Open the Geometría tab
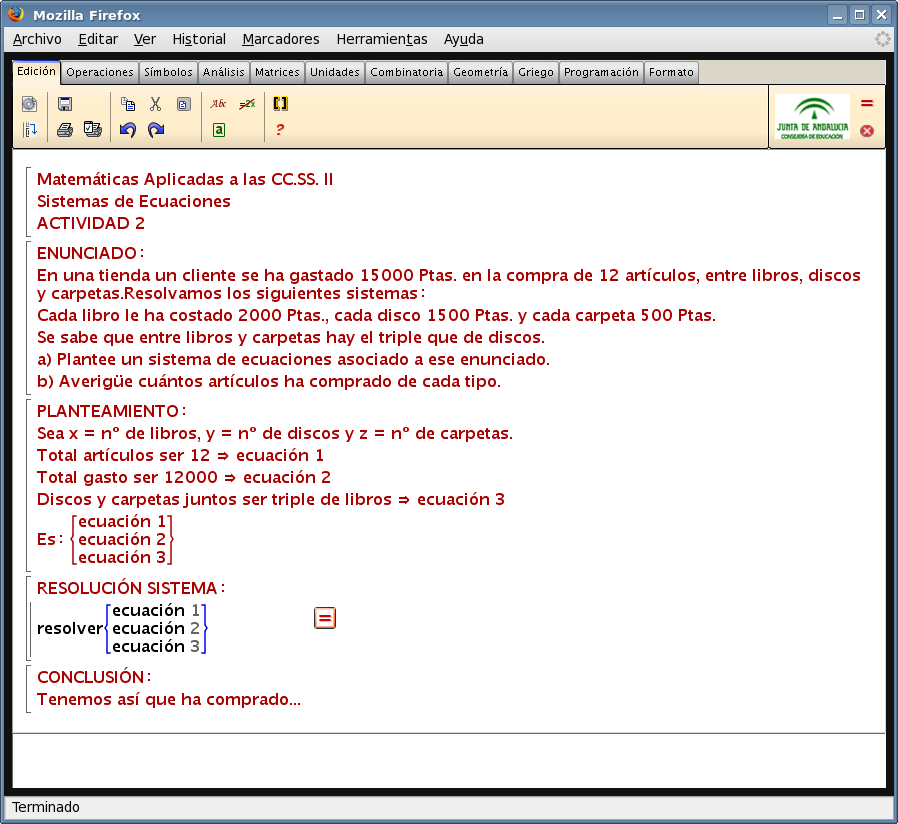 480,72
